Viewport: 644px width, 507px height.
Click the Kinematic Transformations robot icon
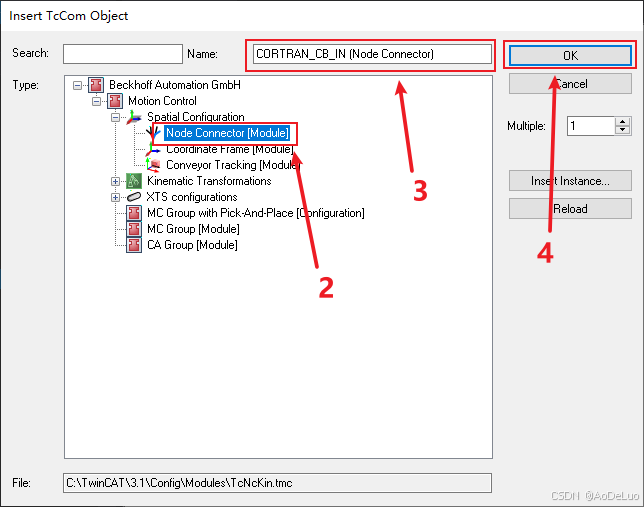(134, 181)
